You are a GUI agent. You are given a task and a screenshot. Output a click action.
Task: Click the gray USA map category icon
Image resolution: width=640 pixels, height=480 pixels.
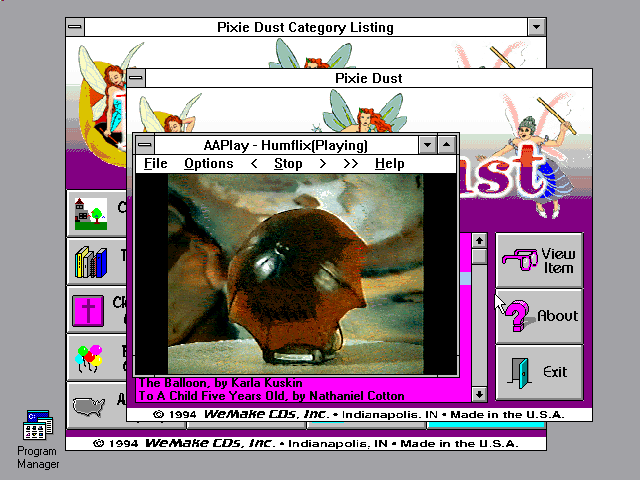coord(89,407)
